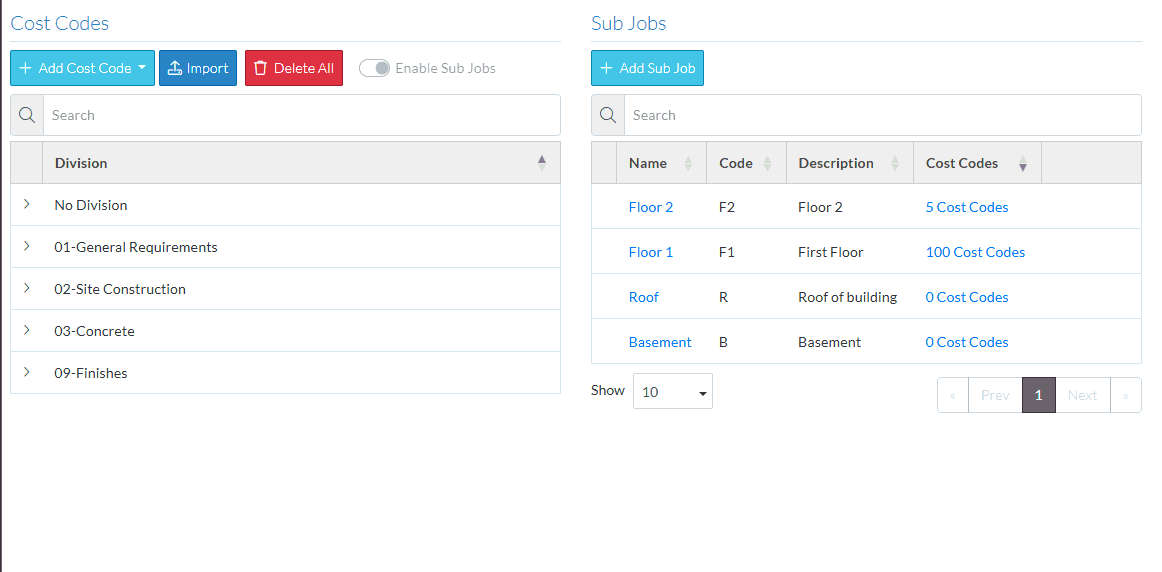Focus the Sub Jobs search field

click(883, 115)
